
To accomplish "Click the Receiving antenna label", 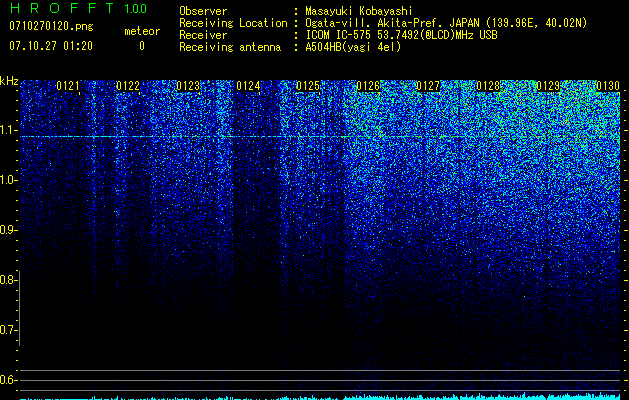I will [230, 47].
